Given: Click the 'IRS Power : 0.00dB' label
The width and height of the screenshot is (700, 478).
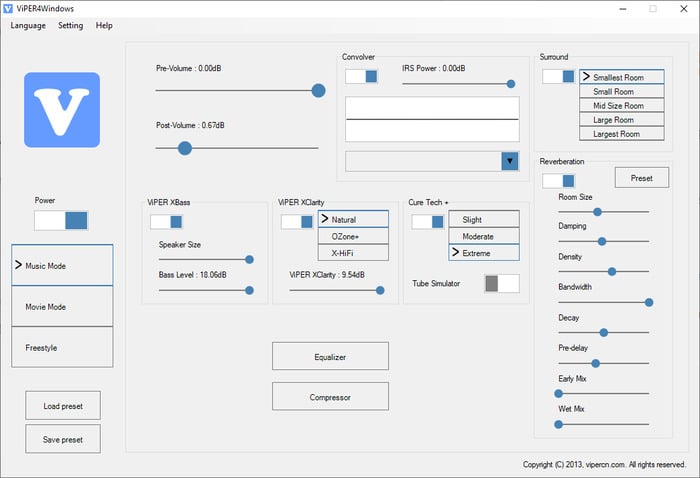Looking at the screenshot, I should 433,68.
